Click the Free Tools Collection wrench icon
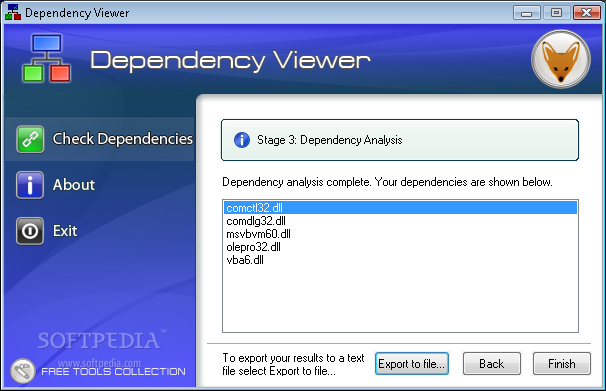606x391 pixels. (23, 371)
